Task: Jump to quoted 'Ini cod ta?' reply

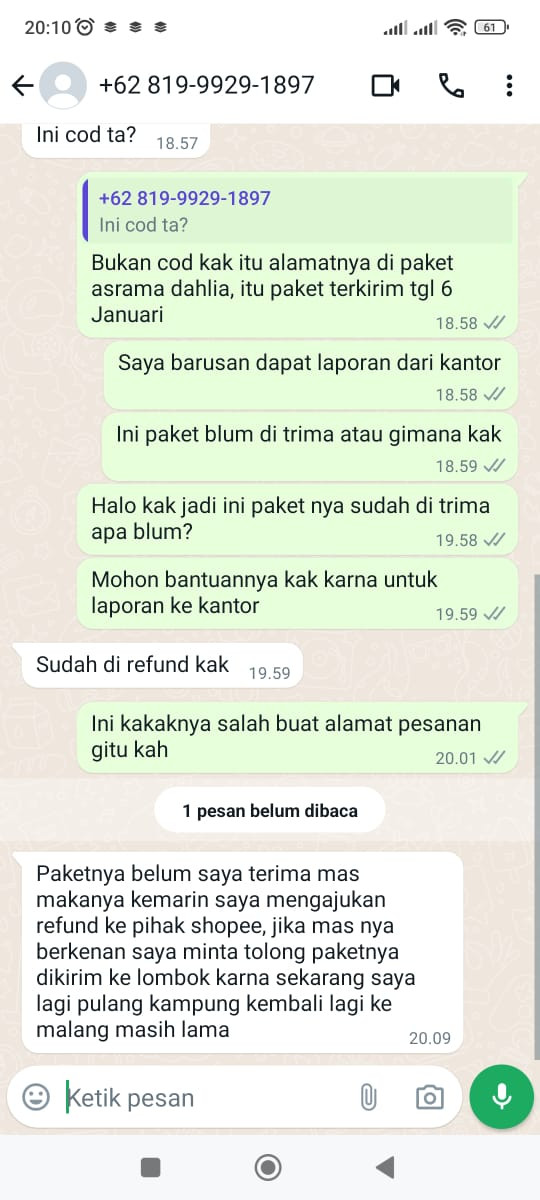Action: coord(298,211)
